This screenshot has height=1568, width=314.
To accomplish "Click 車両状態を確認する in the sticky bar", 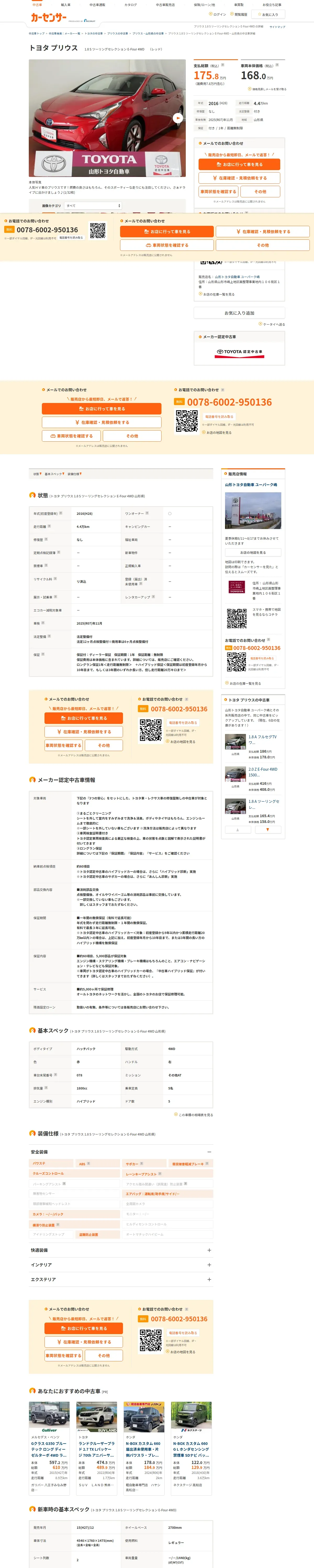I will point(167,245).
